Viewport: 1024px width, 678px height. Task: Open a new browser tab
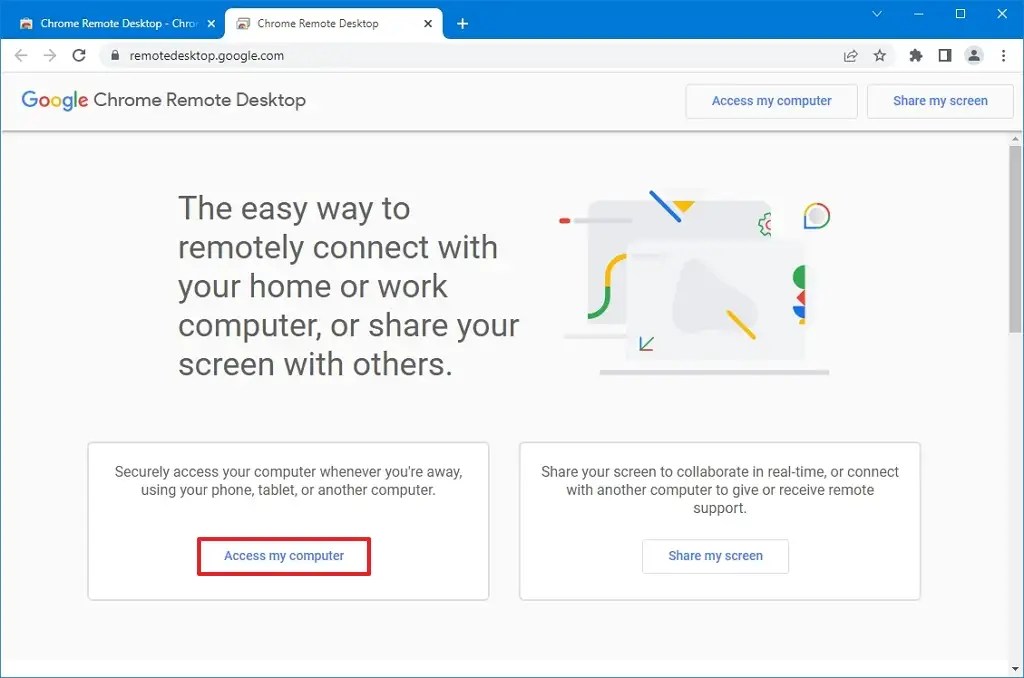pyautogui.click(x=462, y=22)
